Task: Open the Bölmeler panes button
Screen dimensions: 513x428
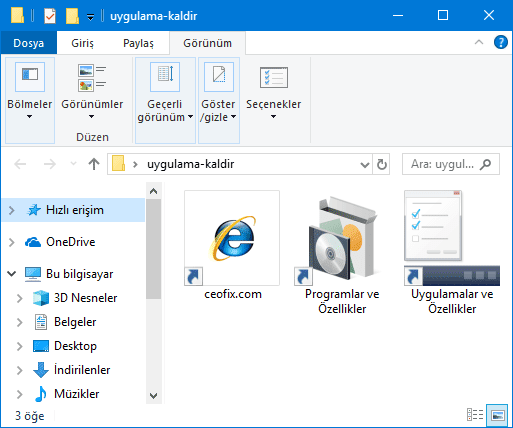Action: (x=30, y=100)
